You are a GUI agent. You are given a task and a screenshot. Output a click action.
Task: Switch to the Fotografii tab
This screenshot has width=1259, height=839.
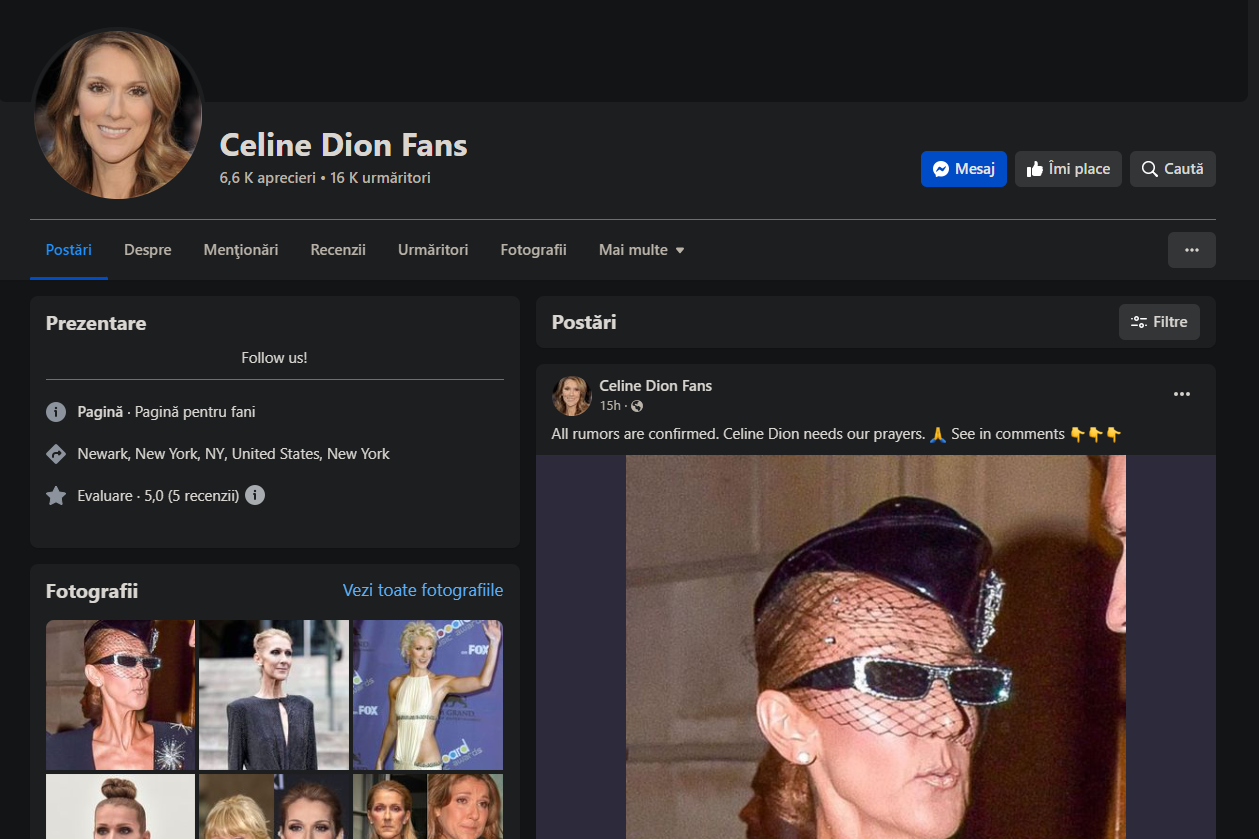click(533, 250)
